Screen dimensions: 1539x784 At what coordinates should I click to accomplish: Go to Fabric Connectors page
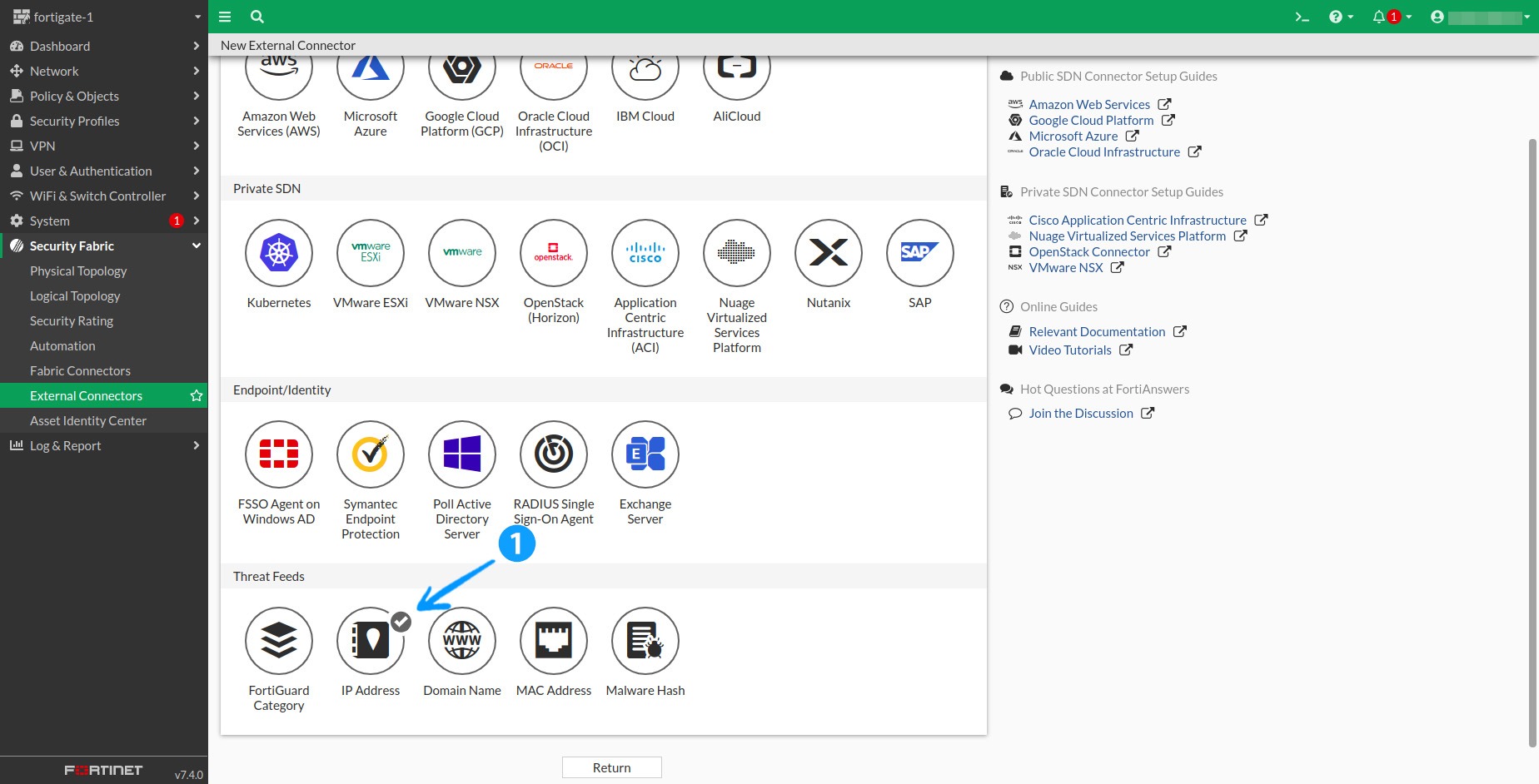(80, 371)
